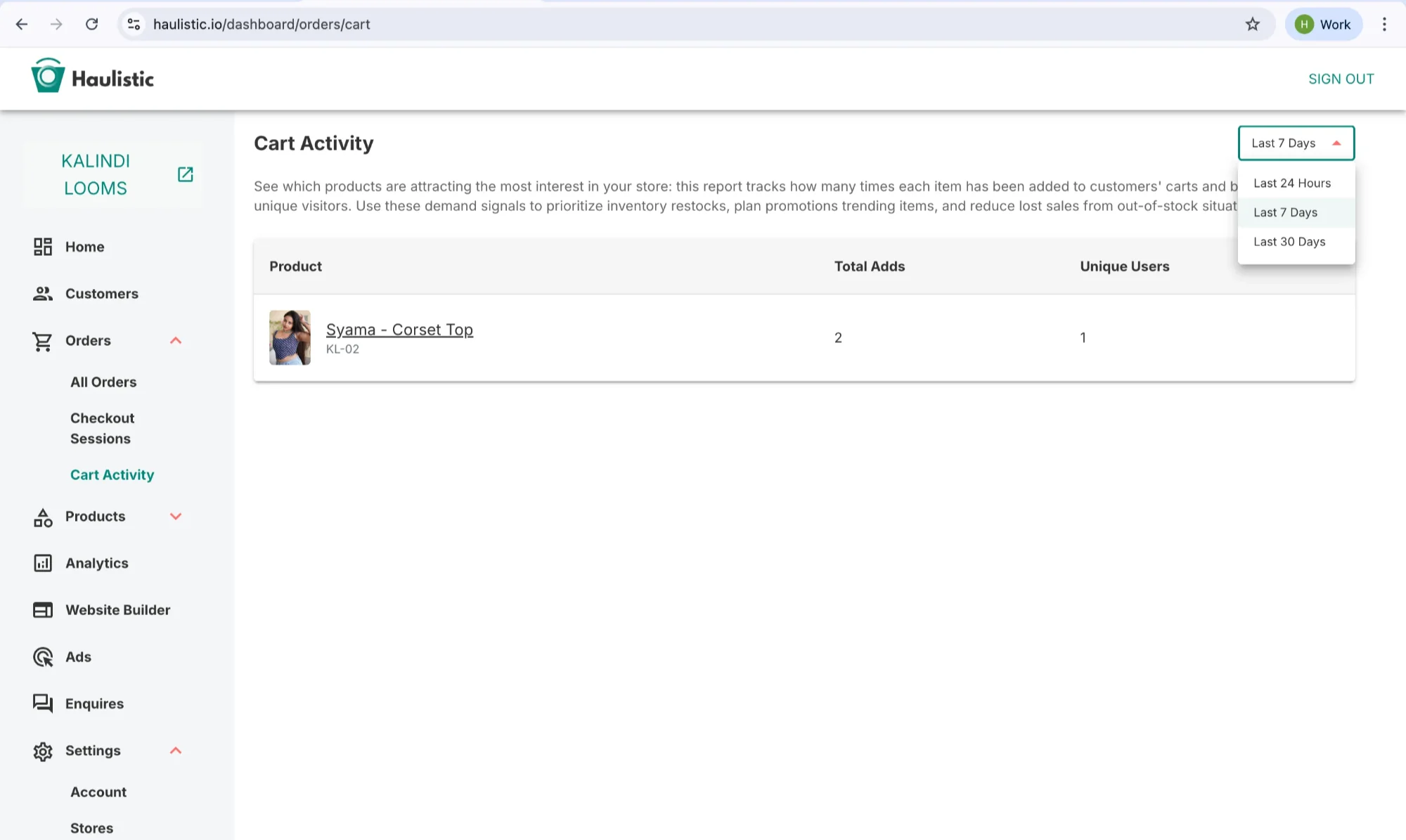Go to All Orders
Screen dimensions: 1406x840
[103, 382]
